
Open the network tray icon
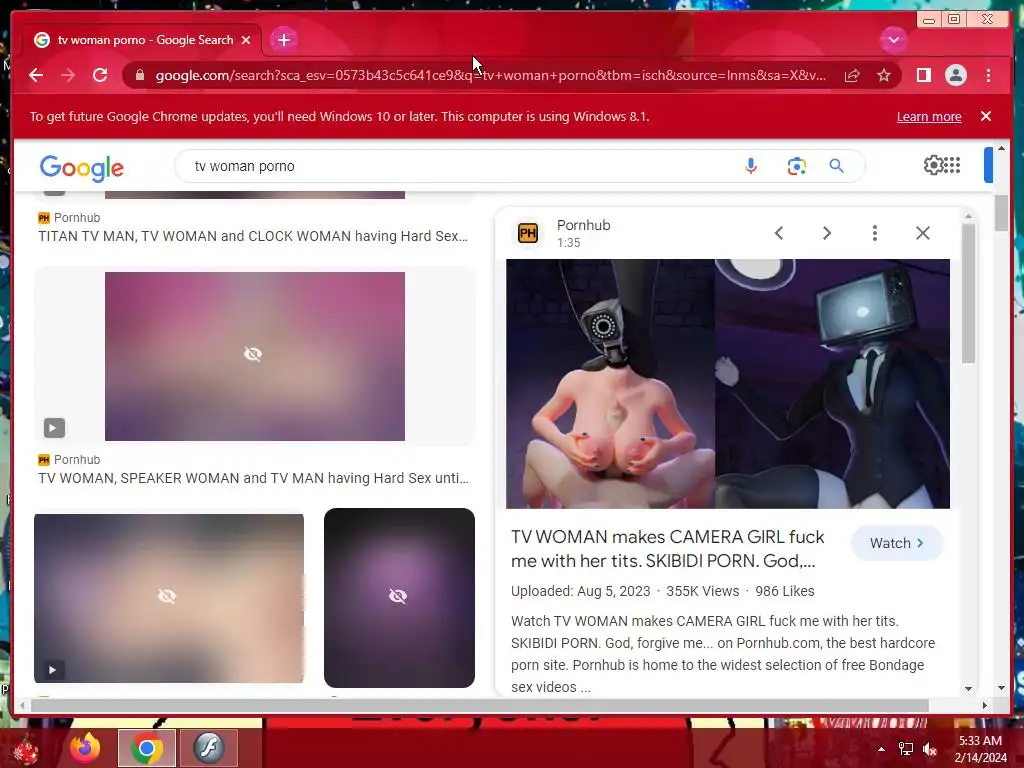tap(905, 749)
